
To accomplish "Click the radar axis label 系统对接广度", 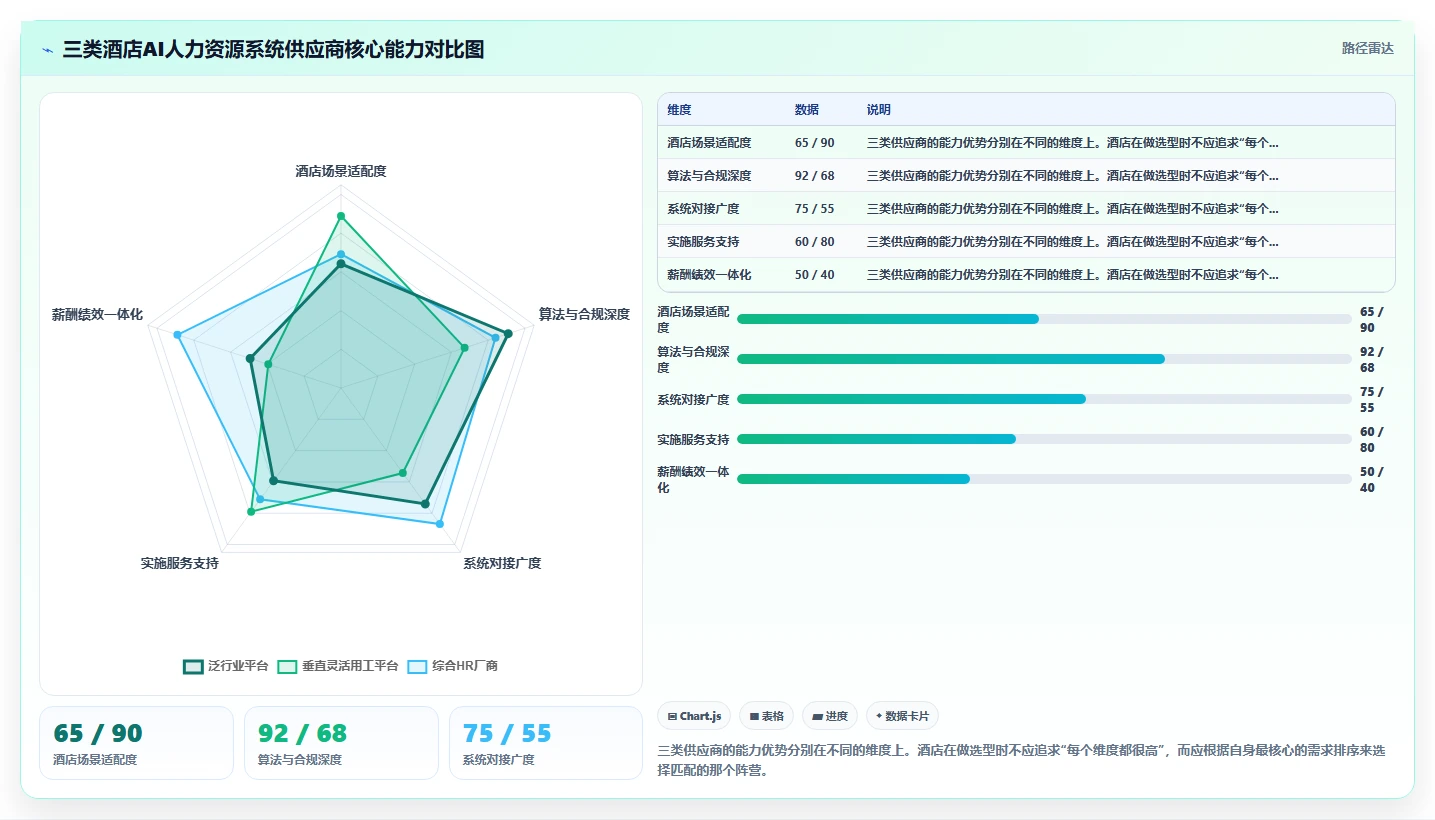I will click(502, 564).
